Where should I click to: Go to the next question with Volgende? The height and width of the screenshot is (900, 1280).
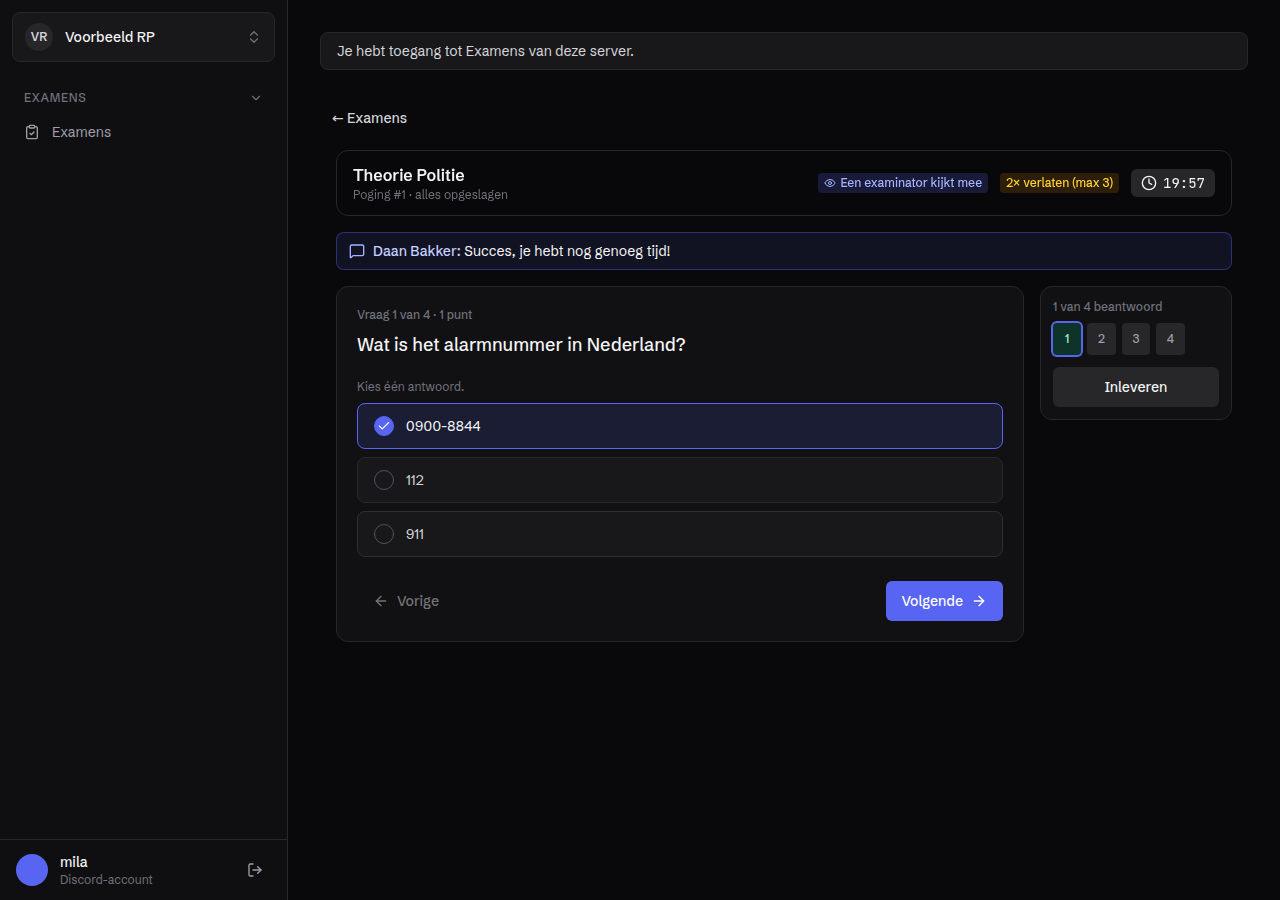coord(944,601)
